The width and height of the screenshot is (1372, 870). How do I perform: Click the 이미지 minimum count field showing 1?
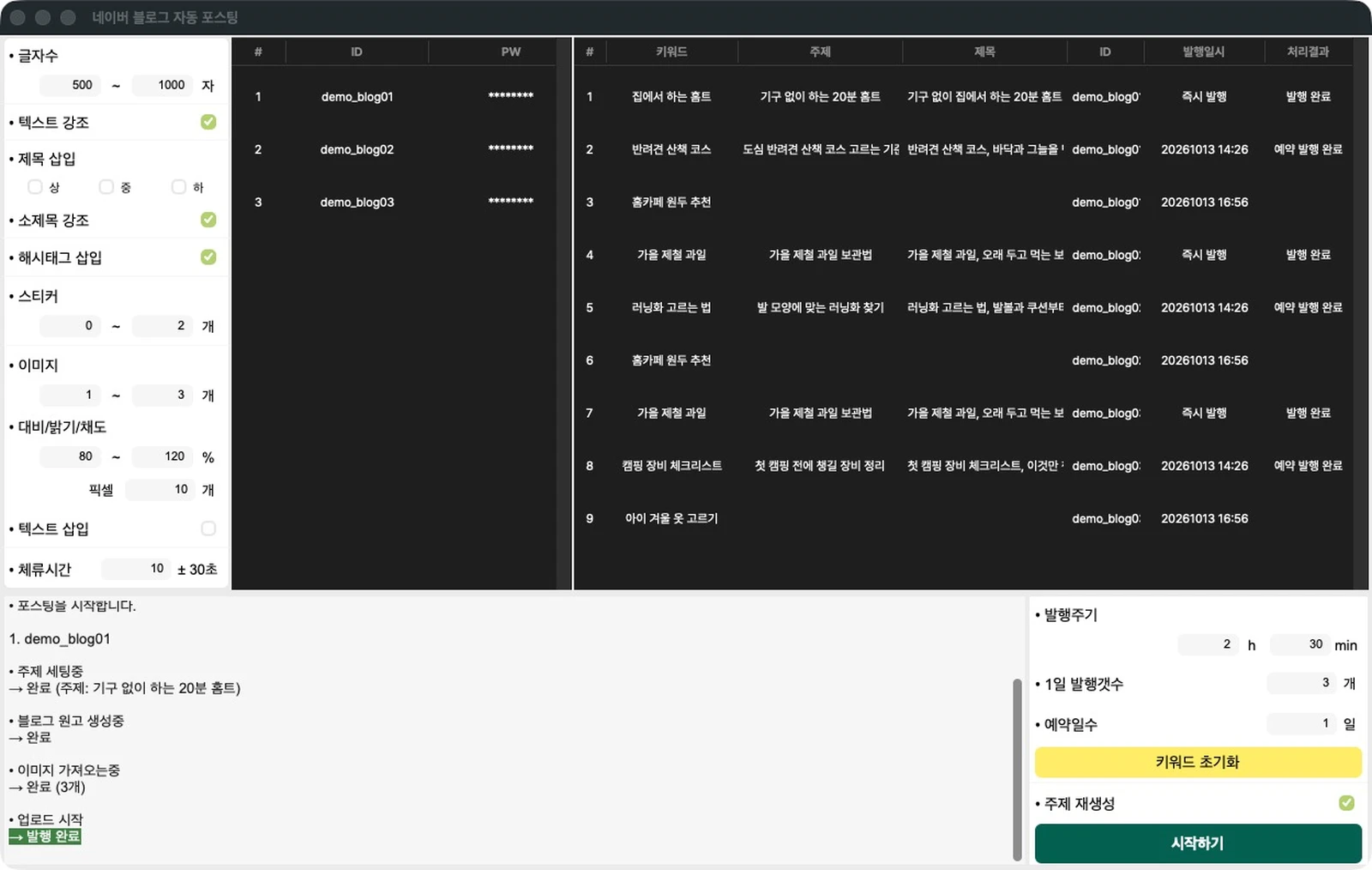(69, 396)
